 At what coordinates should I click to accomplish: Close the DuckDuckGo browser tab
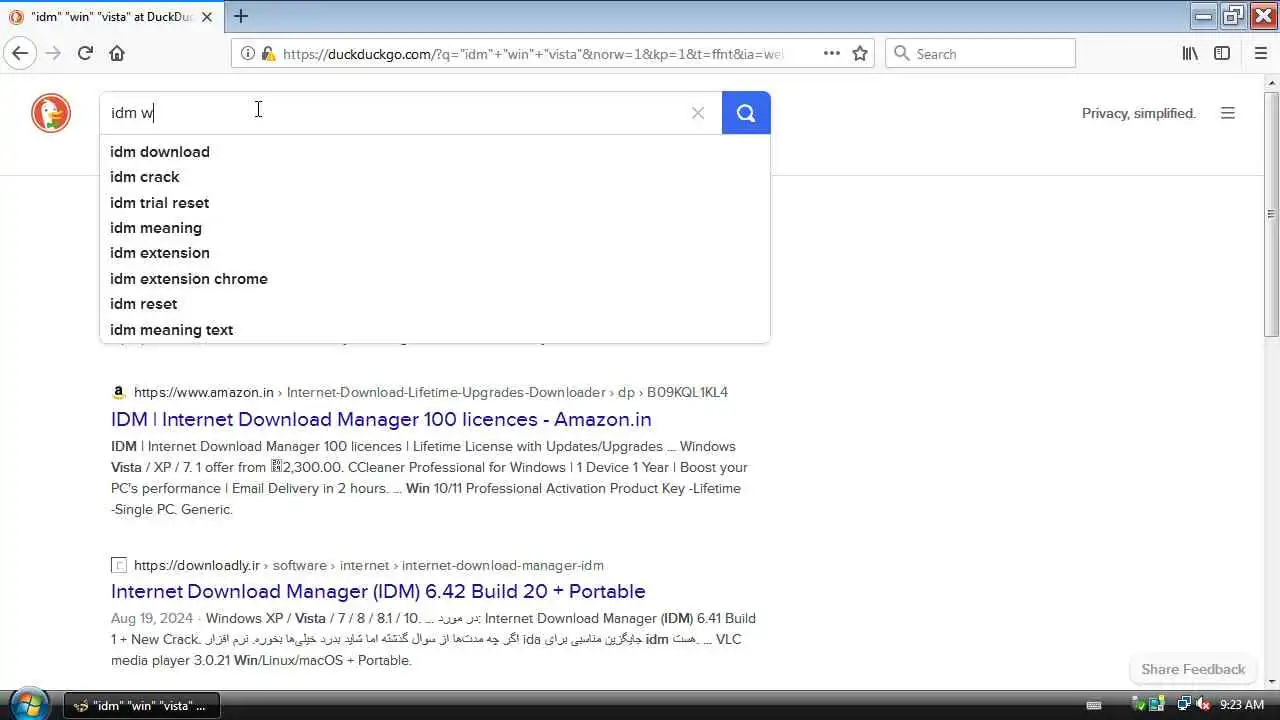coord(207,17)
